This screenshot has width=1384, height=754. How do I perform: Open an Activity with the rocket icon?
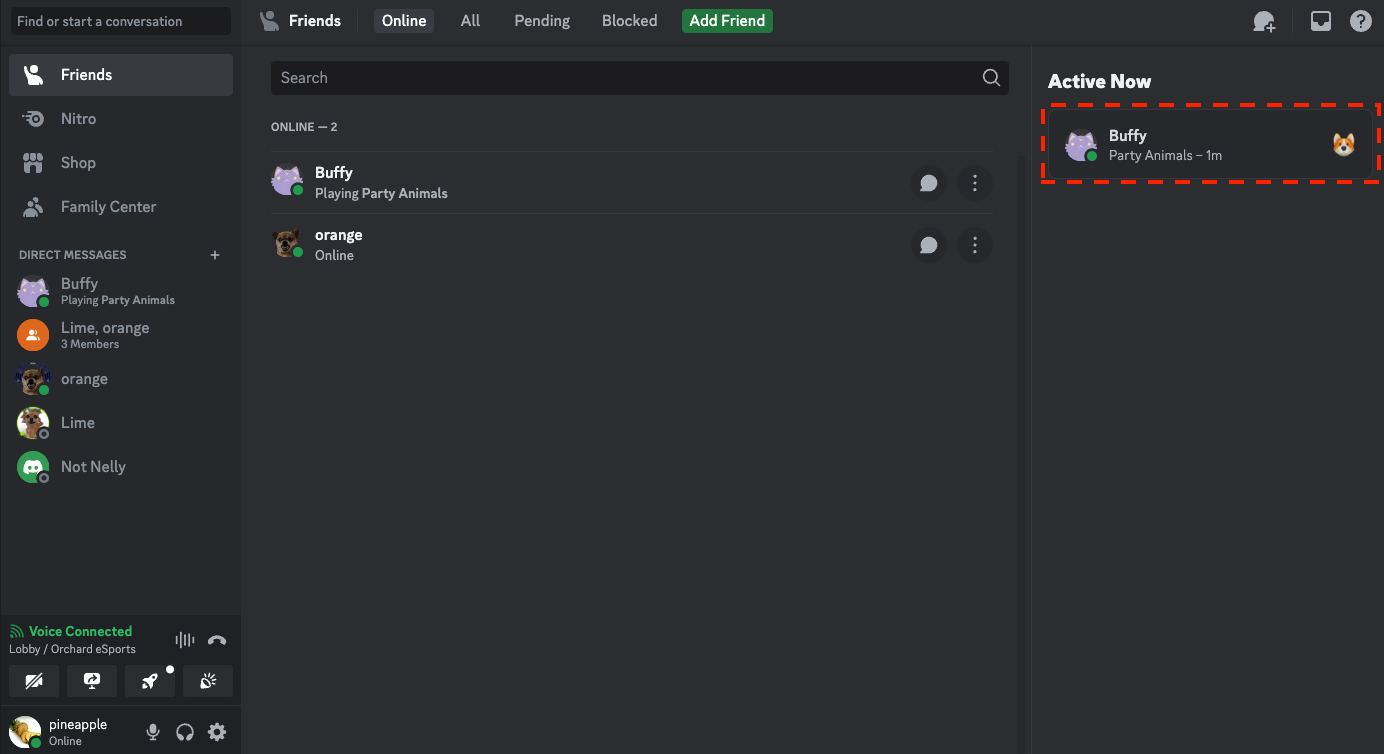coord(149,681)
